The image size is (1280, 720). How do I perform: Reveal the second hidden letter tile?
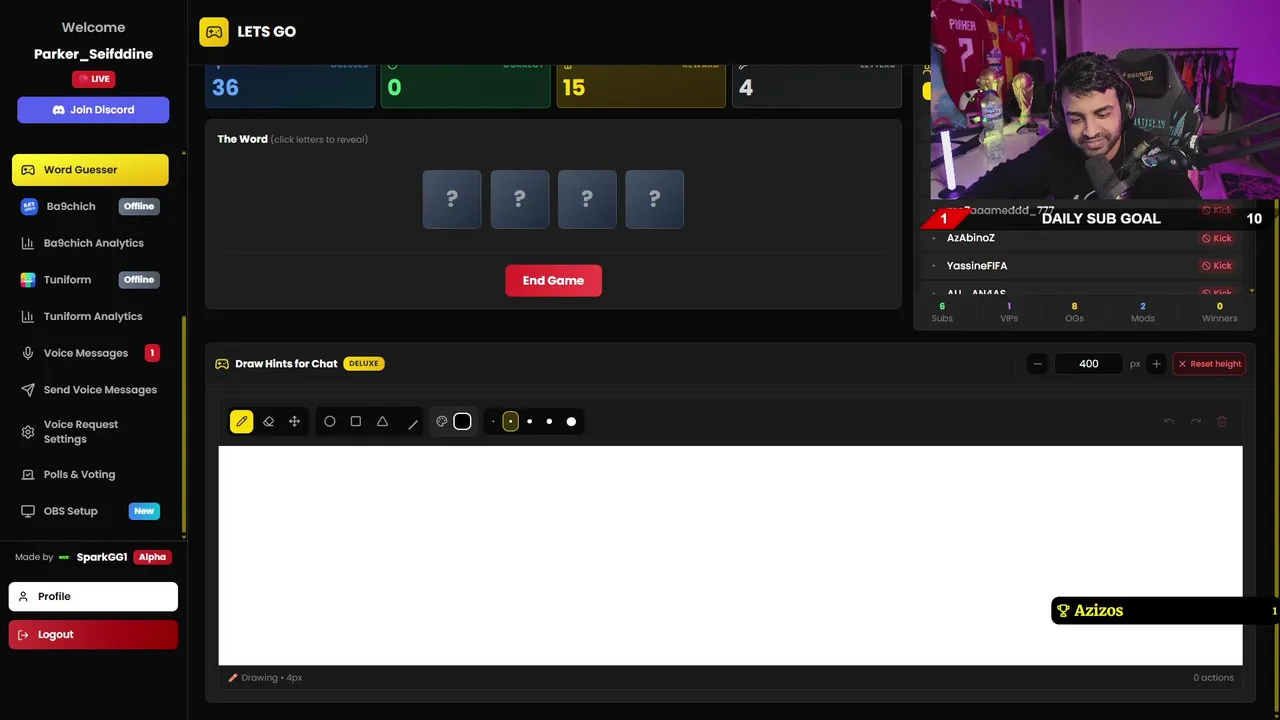click(x=519, y=199)
